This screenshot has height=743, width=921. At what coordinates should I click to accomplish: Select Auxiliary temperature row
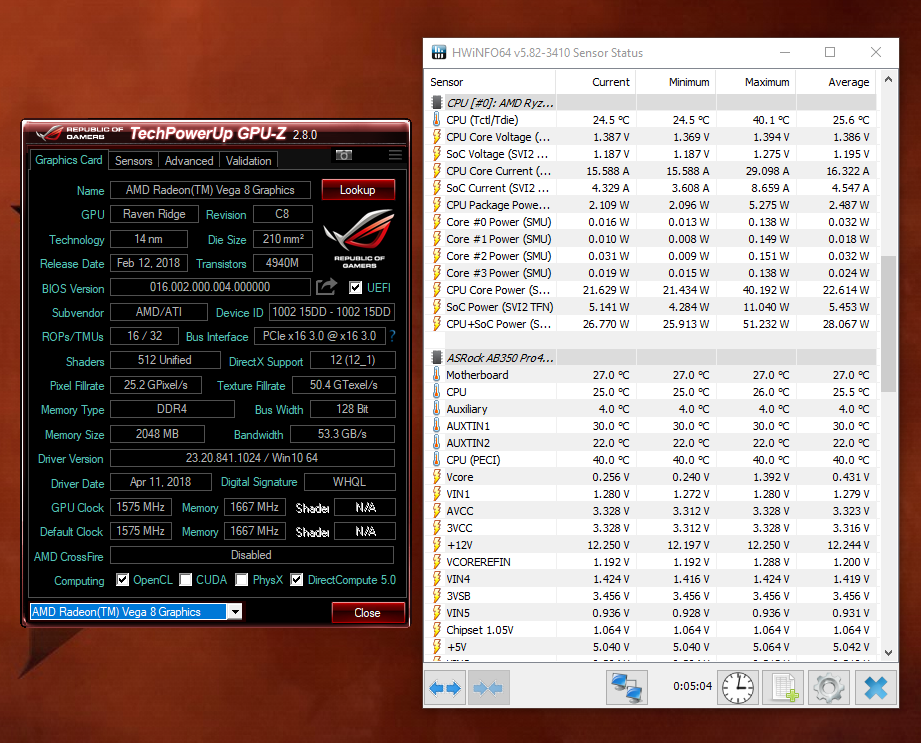pos(651,409)
